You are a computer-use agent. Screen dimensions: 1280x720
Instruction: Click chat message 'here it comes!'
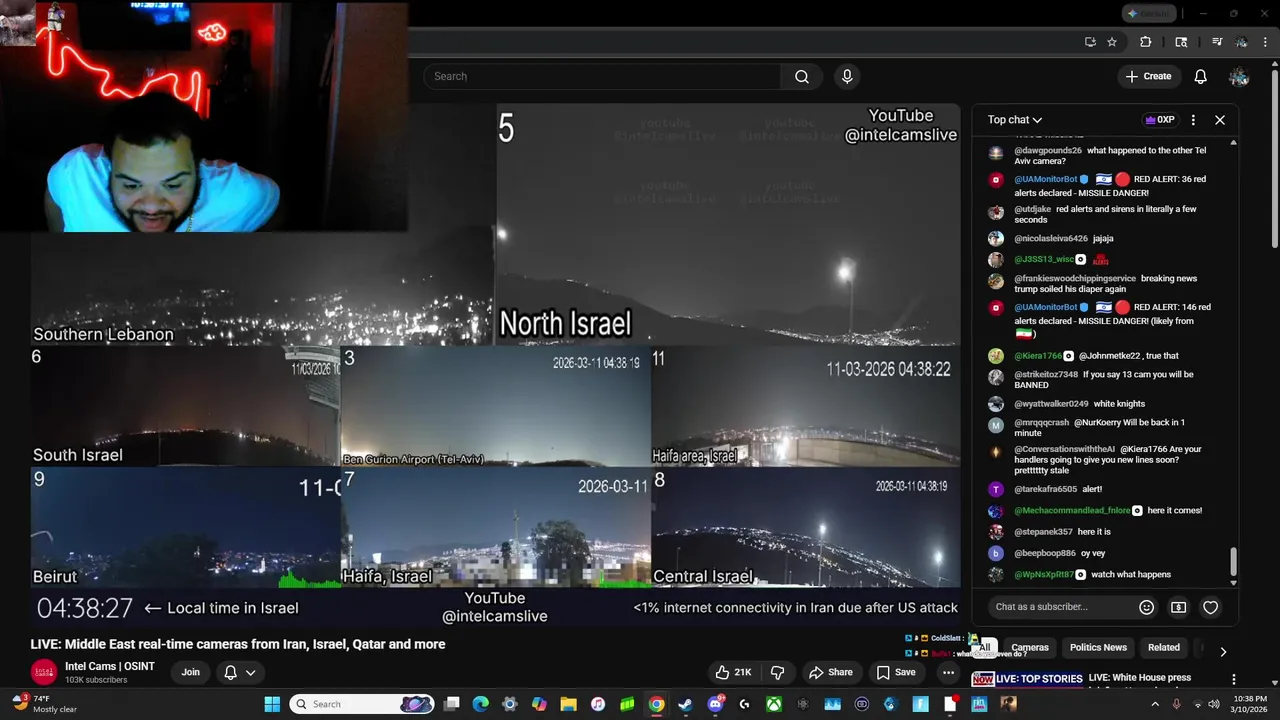coord(1175,511)
